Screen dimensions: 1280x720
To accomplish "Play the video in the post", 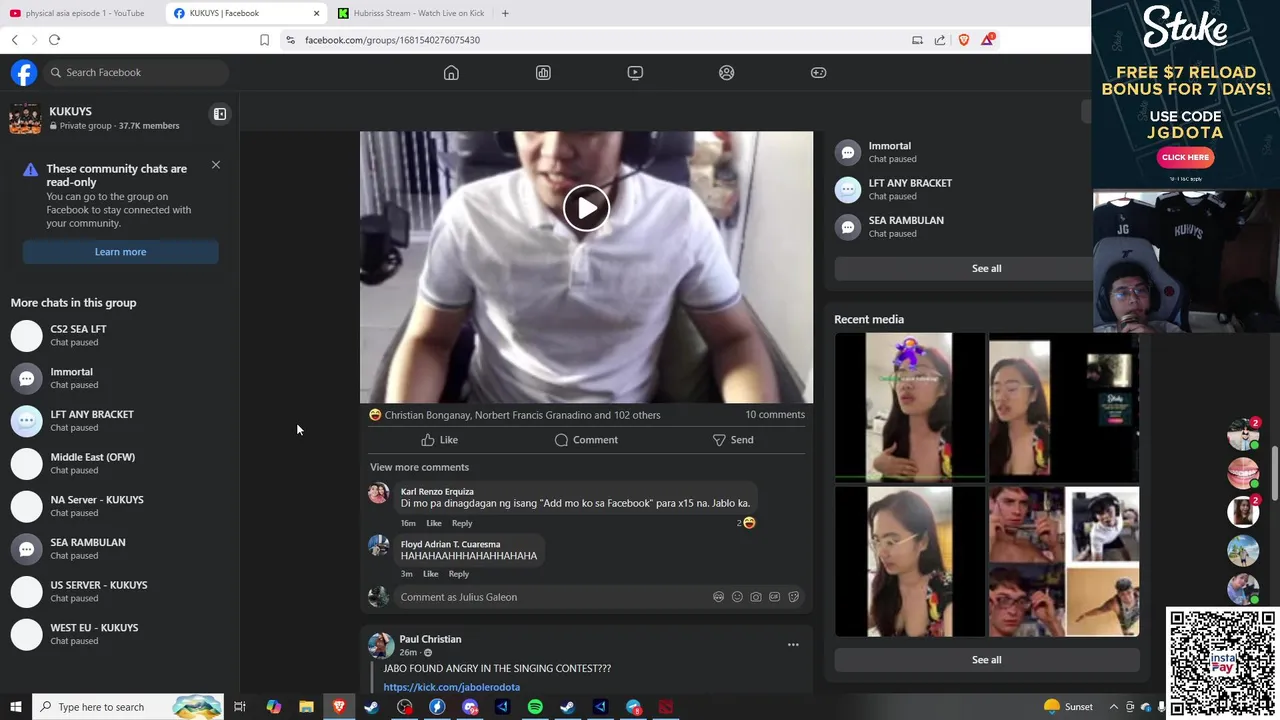I will pyautogui.click(x=586, y=208).
